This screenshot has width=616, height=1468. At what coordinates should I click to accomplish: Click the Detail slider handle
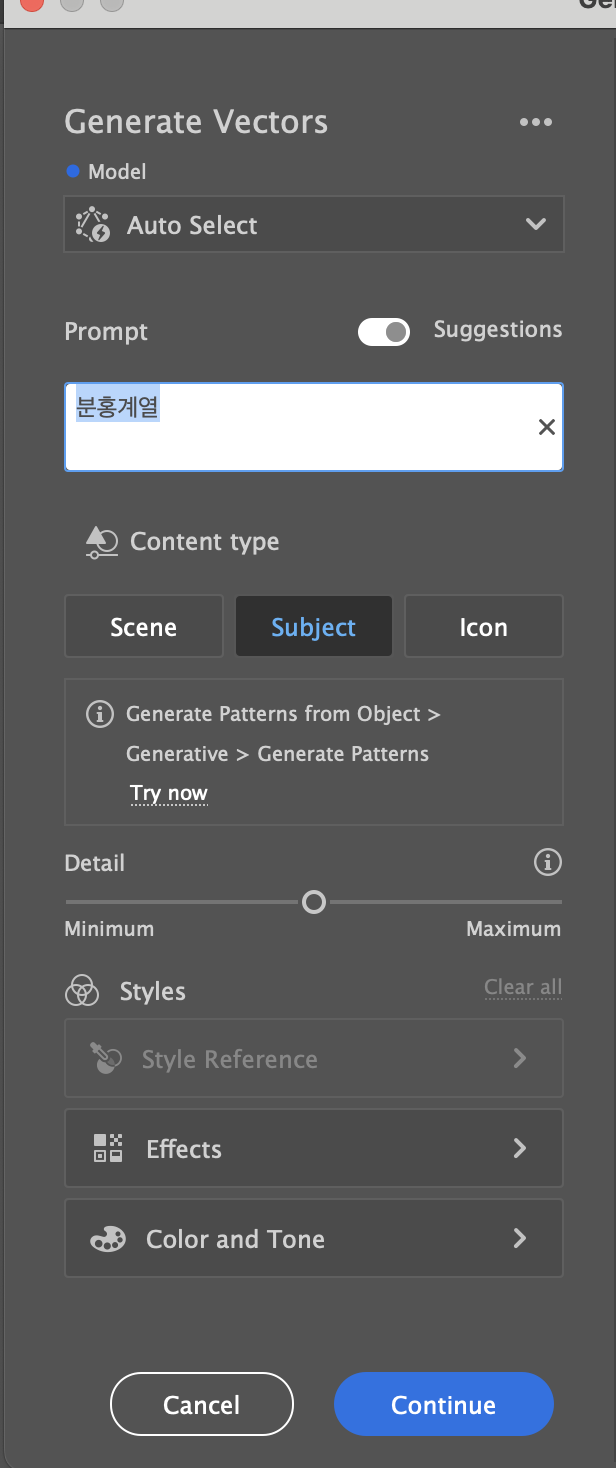coord(314,903)
